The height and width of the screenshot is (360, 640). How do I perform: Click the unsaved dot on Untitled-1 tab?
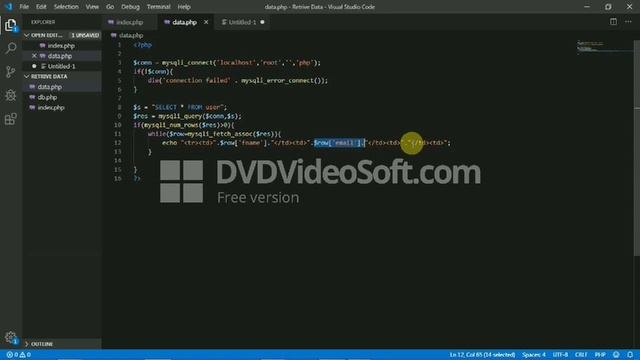pyautogui.click(x=262, y=22)
